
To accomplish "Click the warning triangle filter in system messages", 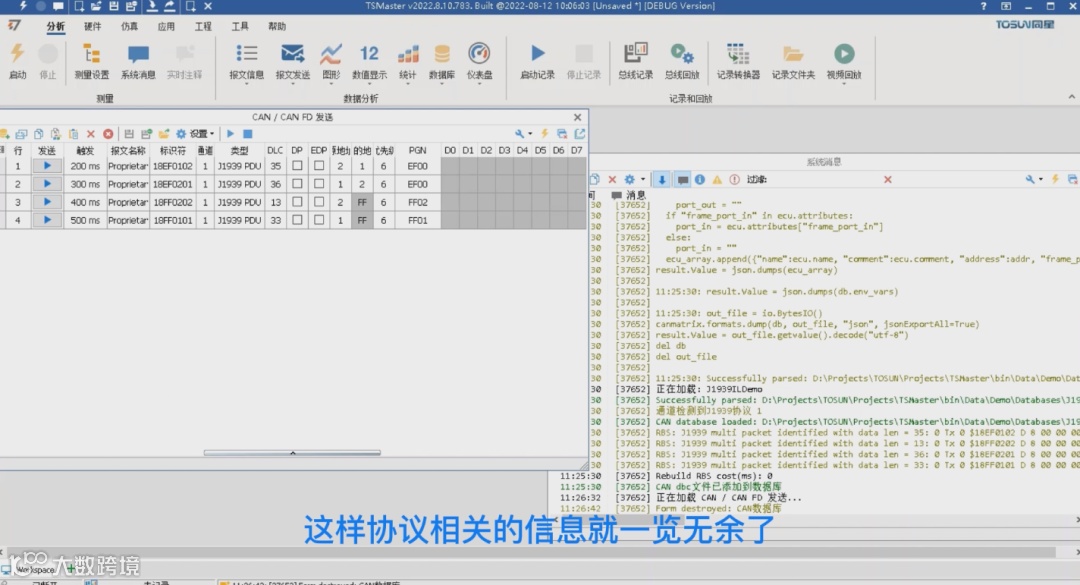I will tap(717, 179).
